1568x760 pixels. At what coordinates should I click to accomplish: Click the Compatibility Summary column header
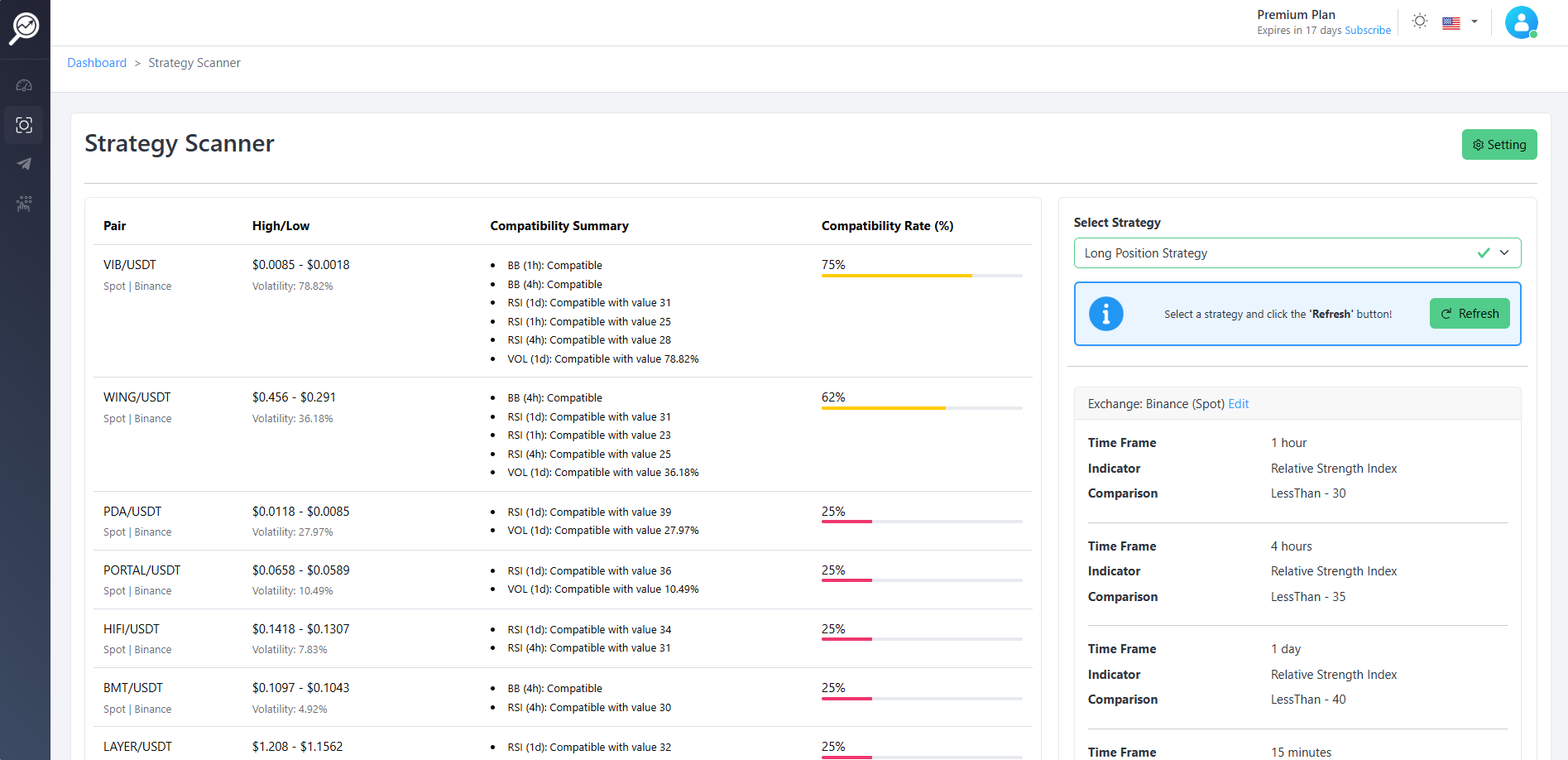pyautogui.click(x=559, y=226)
